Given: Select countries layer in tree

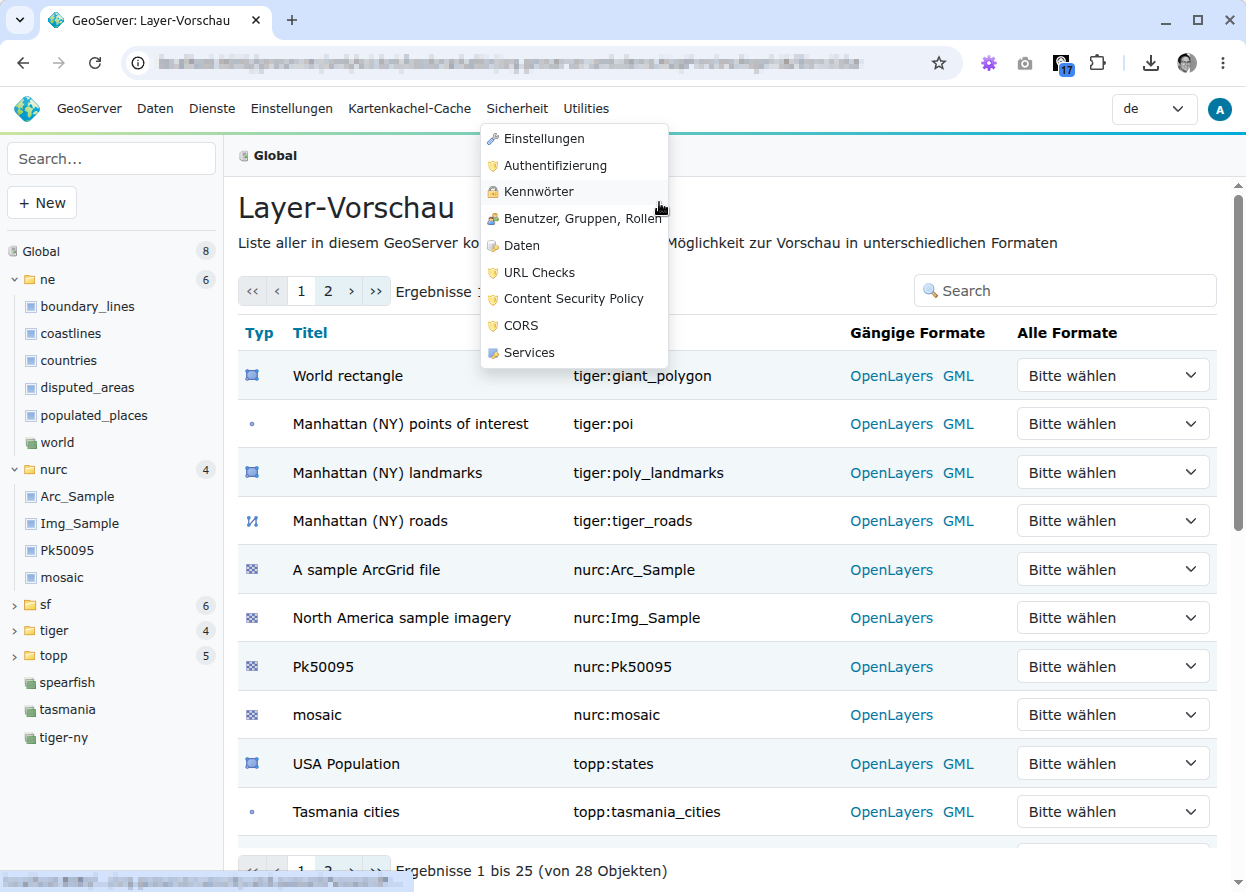Looking at the screenshot, I should click(x=69, y=361).
